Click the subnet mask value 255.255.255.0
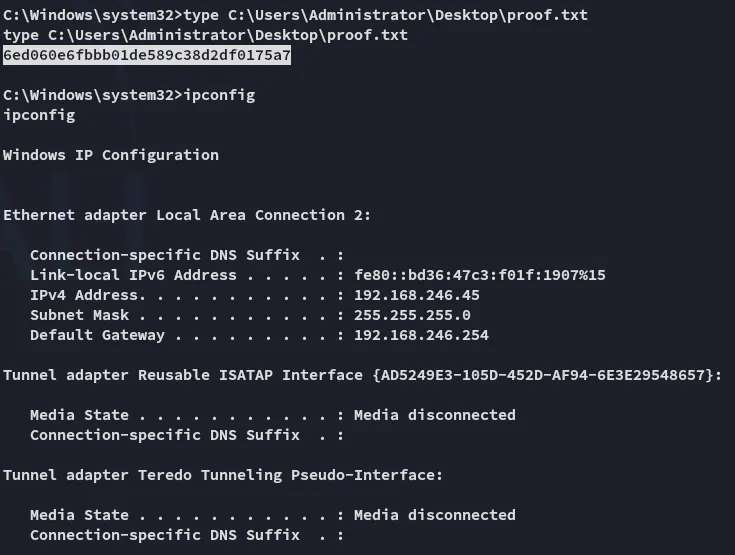735x555 pixels. click(412, 315)
